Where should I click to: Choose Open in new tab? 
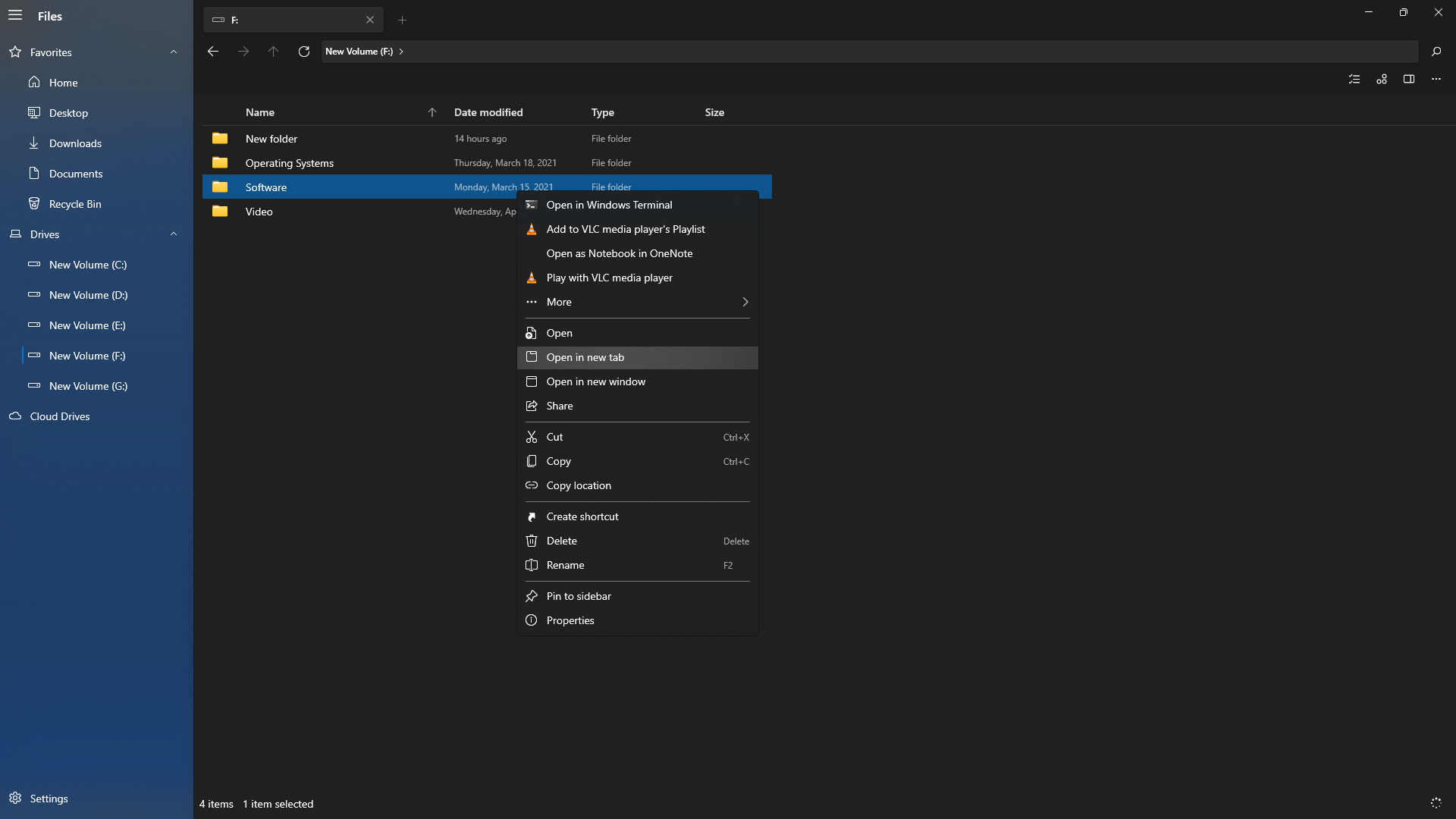(585, 357)
